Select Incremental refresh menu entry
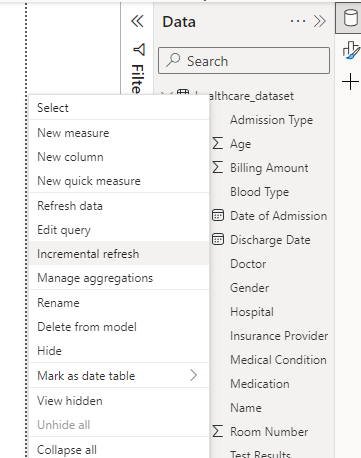Viewport: 361px width, 458px height. [119, 254]
